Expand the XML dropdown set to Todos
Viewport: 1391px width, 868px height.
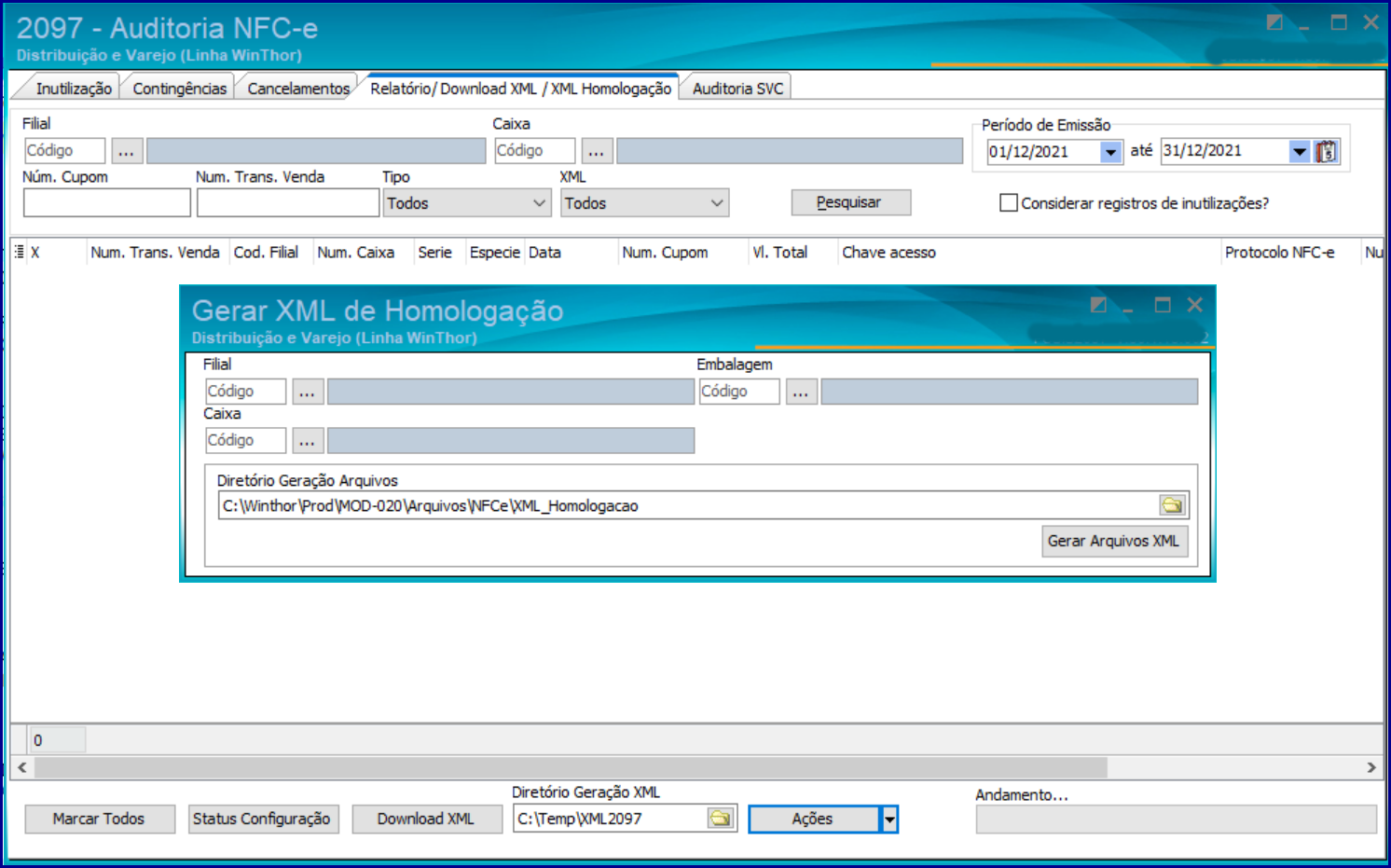717,203
